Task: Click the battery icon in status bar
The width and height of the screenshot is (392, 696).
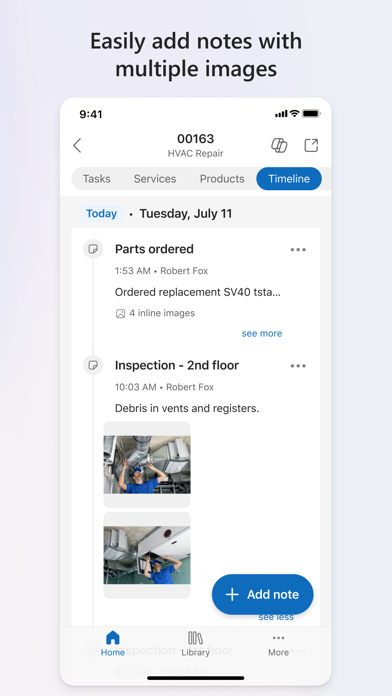Action: pyautogui.click(x=311, y=114)
